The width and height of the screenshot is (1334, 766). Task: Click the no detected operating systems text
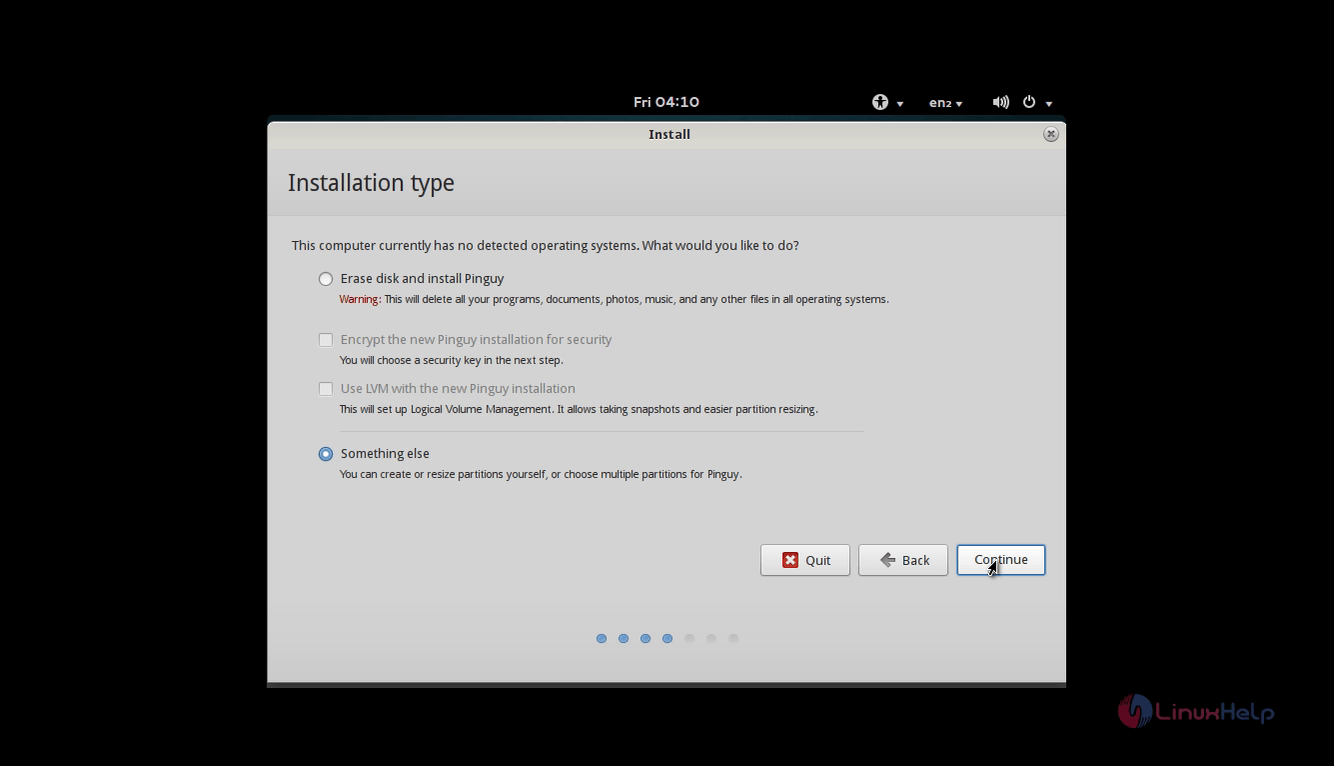click(545, 245)
